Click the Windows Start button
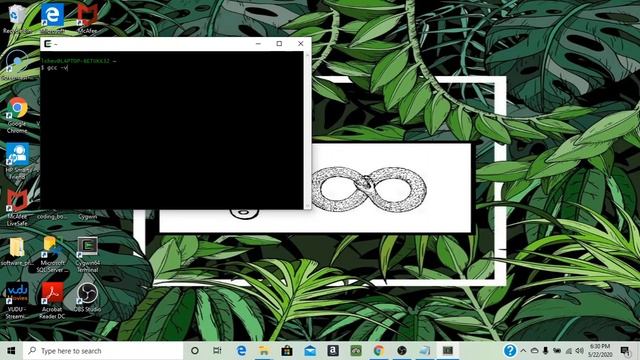640x360 pixels. 11,351
